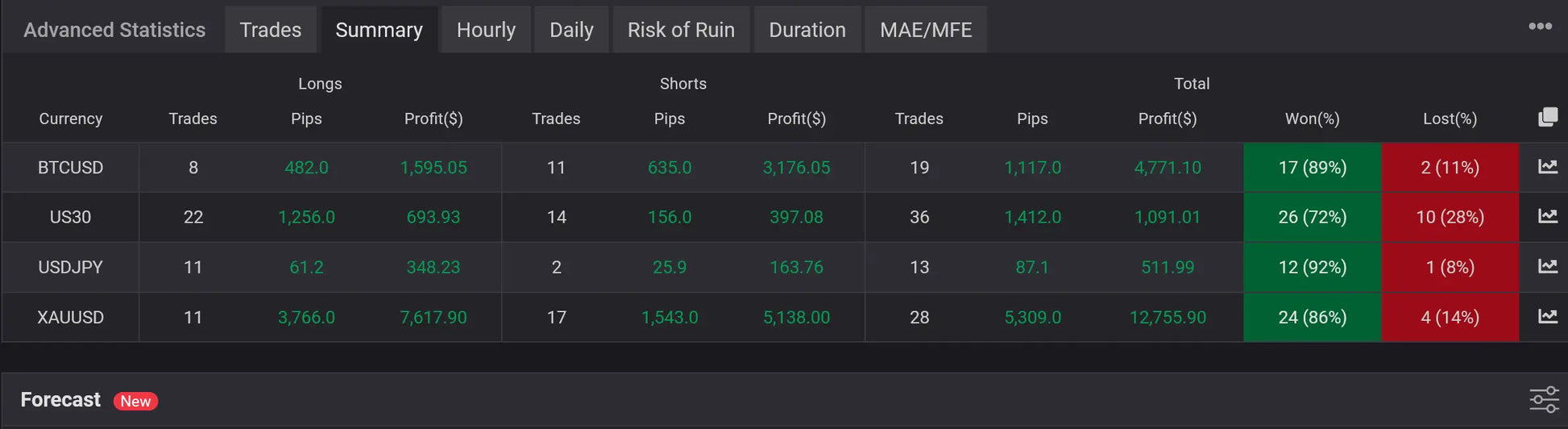This screenshot has height=429, width=1568.
Task: Open the chart icon for XAUUSD row
Action: (x=1548, y=316)
